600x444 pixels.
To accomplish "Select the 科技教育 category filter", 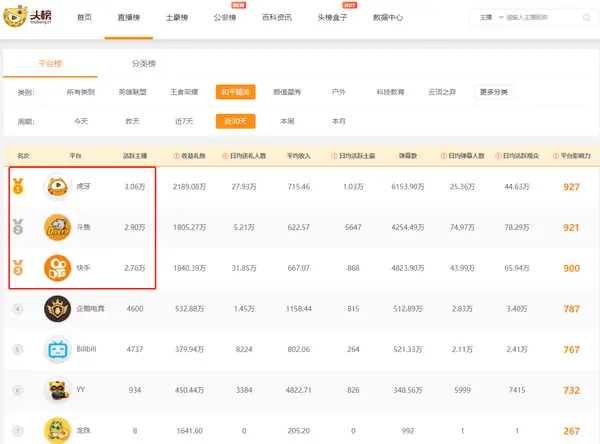I will 390,92.
